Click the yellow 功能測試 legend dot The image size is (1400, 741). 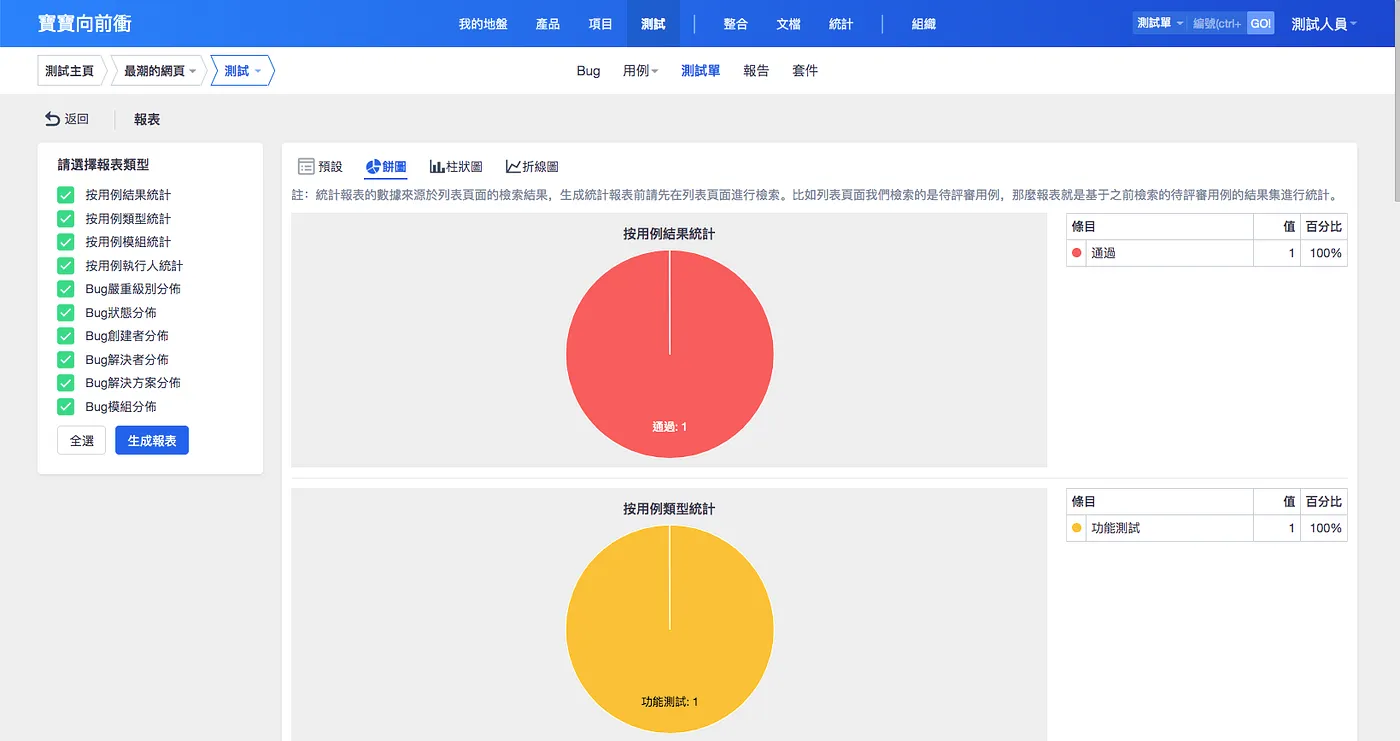coord(1077,528)
